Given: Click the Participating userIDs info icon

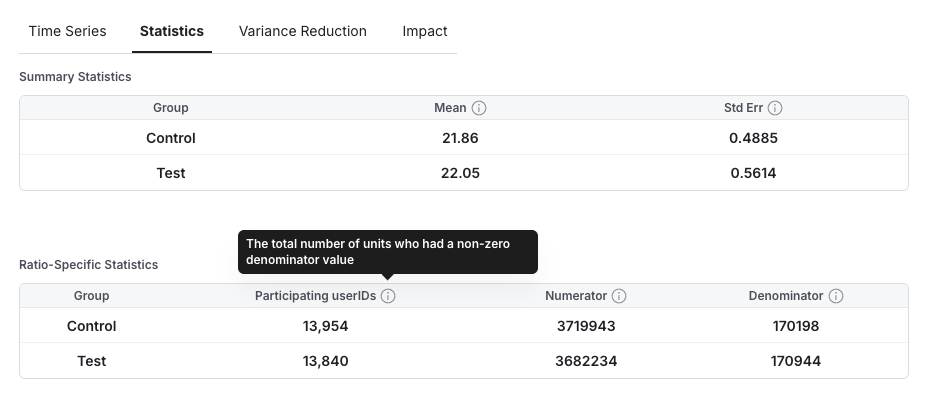Looking at the screenshot, I should click(x=388, y=296).
